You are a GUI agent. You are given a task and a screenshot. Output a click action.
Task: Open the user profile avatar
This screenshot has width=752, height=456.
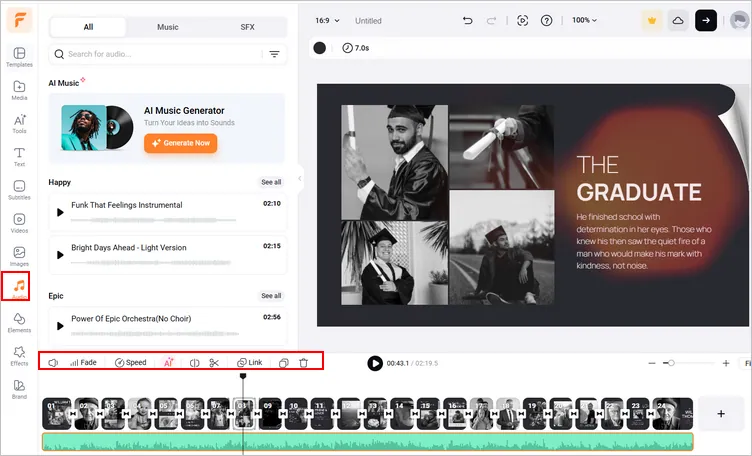point(739,20)
